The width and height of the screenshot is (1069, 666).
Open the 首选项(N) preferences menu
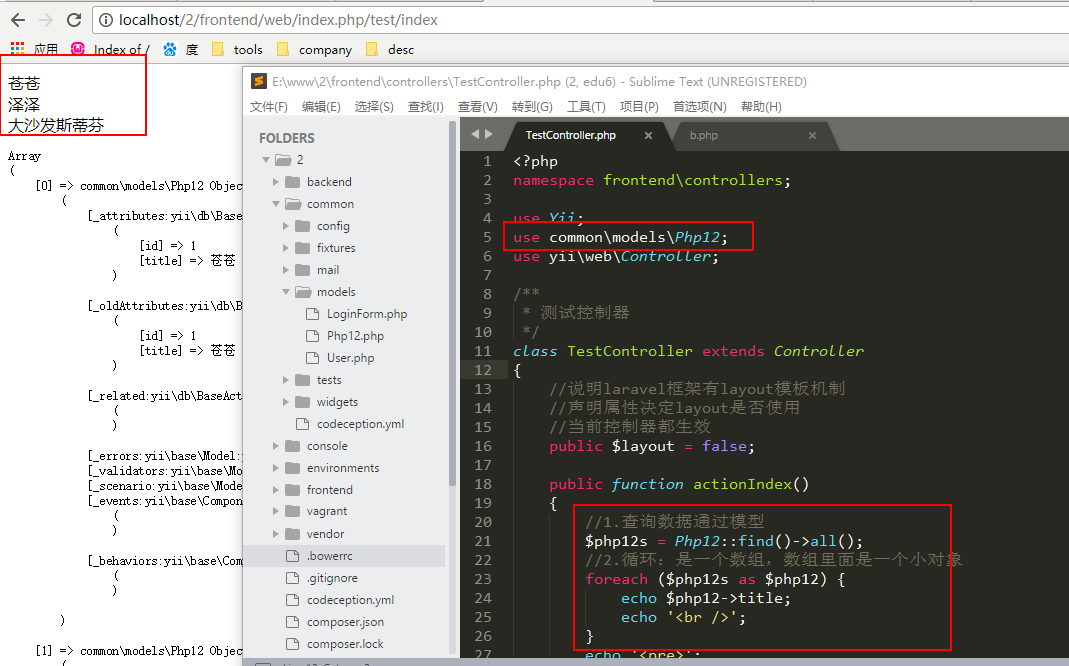click(x=699, y=107)
